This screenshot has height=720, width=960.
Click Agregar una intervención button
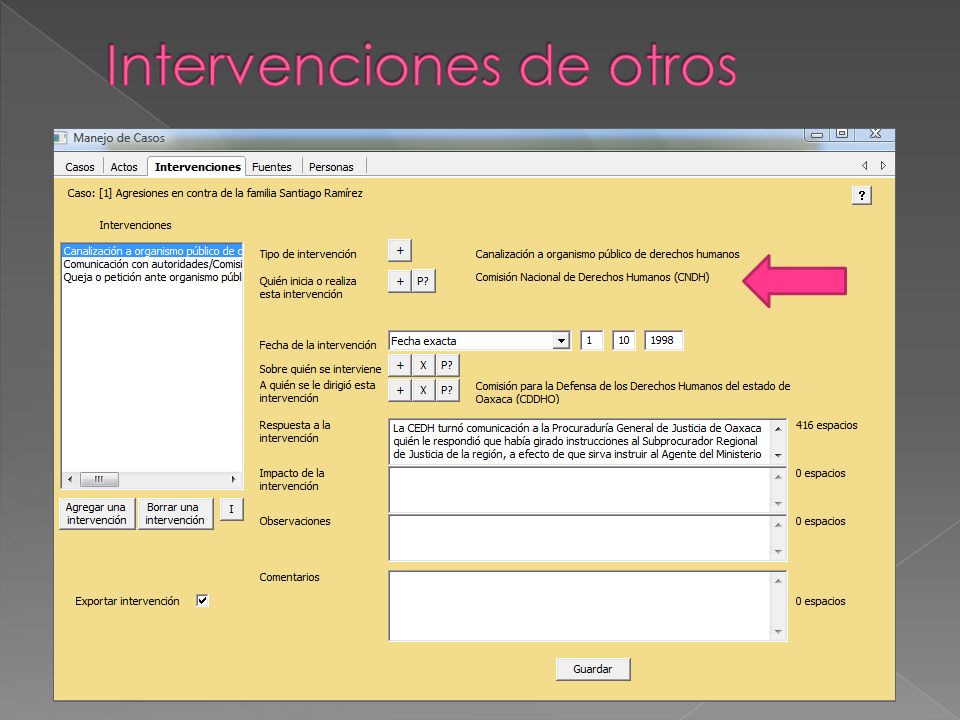(x=97, y=513)
